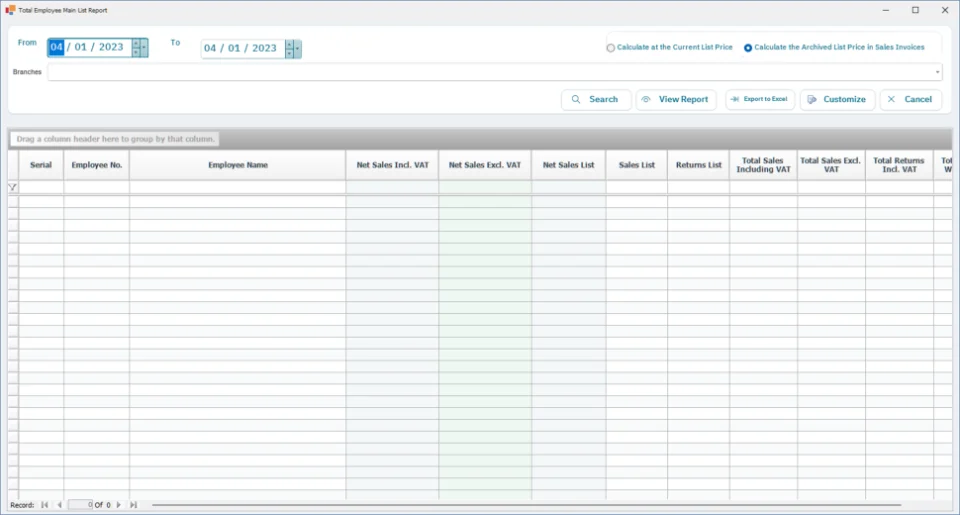This screenshot has height=515, width=960.
Task: Sort by Sales List column header
Action: pos(637,165)
